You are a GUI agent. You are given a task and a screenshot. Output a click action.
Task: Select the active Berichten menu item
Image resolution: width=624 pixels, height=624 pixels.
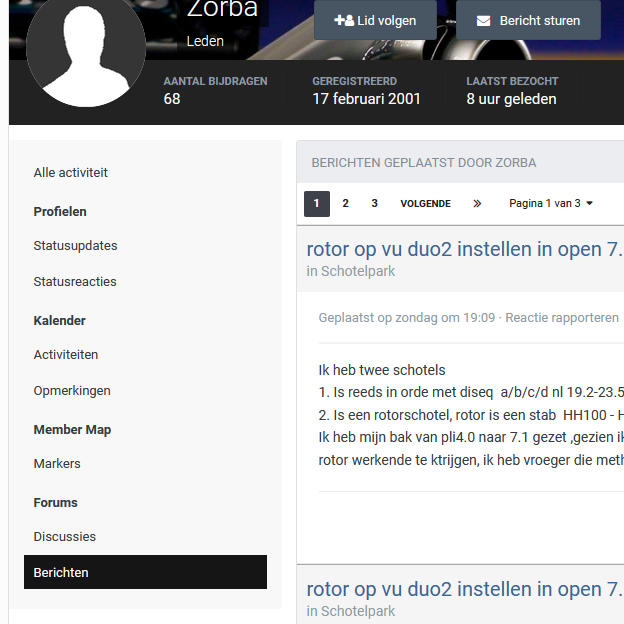(145, 572)
